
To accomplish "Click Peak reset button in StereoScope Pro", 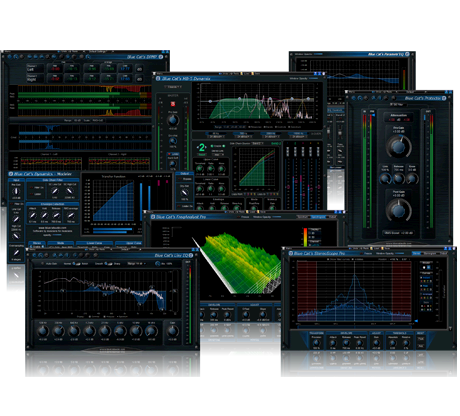I will [421, 338].
